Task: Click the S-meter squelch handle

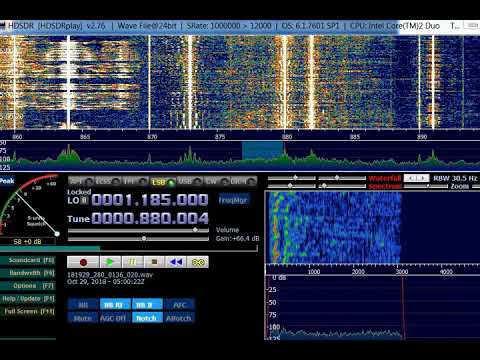Action: (57, 234)
